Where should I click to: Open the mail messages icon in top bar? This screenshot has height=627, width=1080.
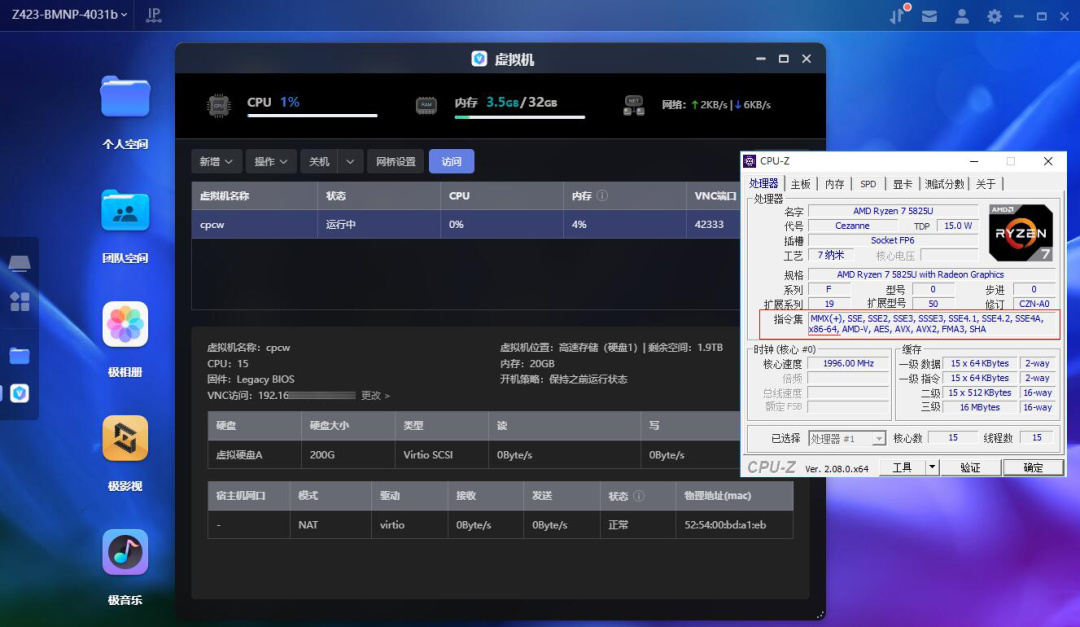(930, 16)
